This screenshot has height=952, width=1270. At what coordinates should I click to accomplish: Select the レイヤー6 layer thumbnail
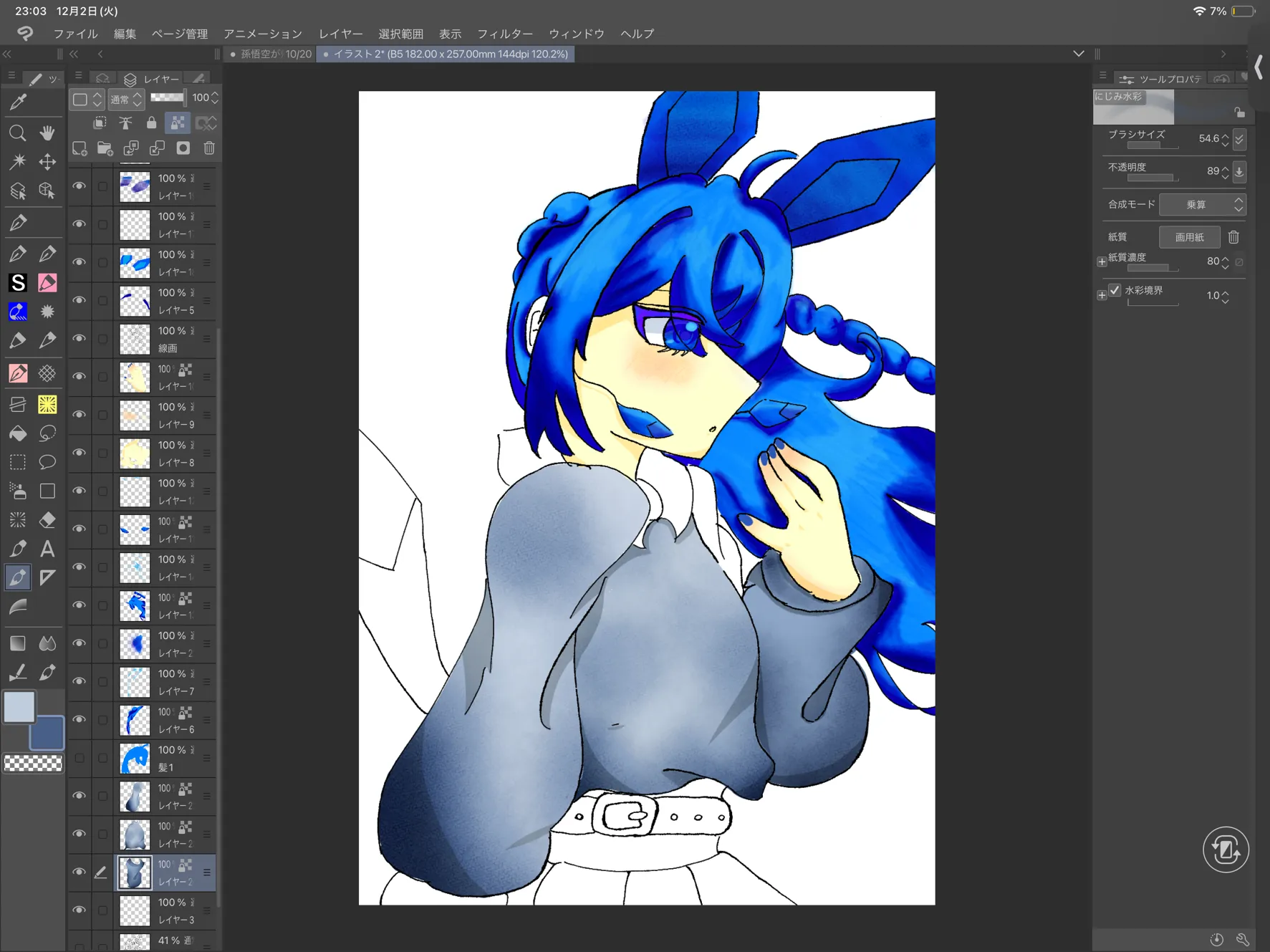click(x=135, y=720)
